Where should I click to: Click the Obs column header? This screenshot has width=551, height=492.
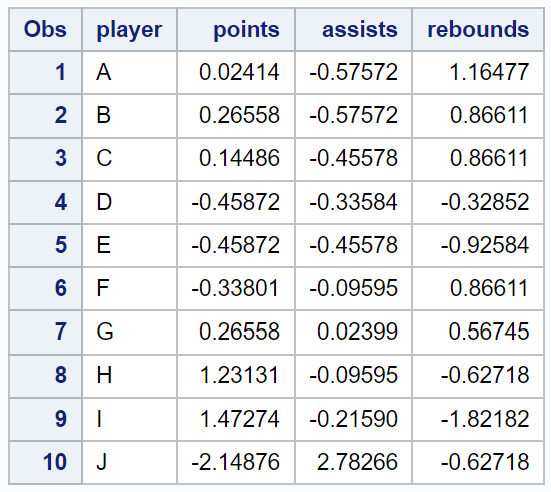pos(45,30)
